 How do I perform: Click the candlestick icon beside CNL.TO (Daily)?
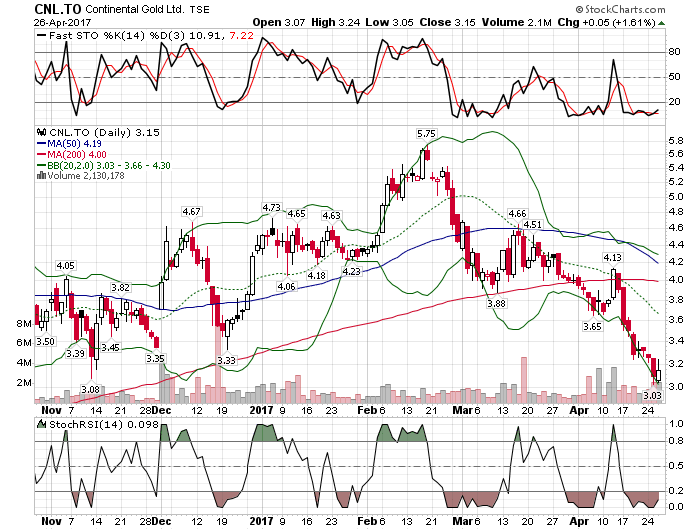[42, 133]
